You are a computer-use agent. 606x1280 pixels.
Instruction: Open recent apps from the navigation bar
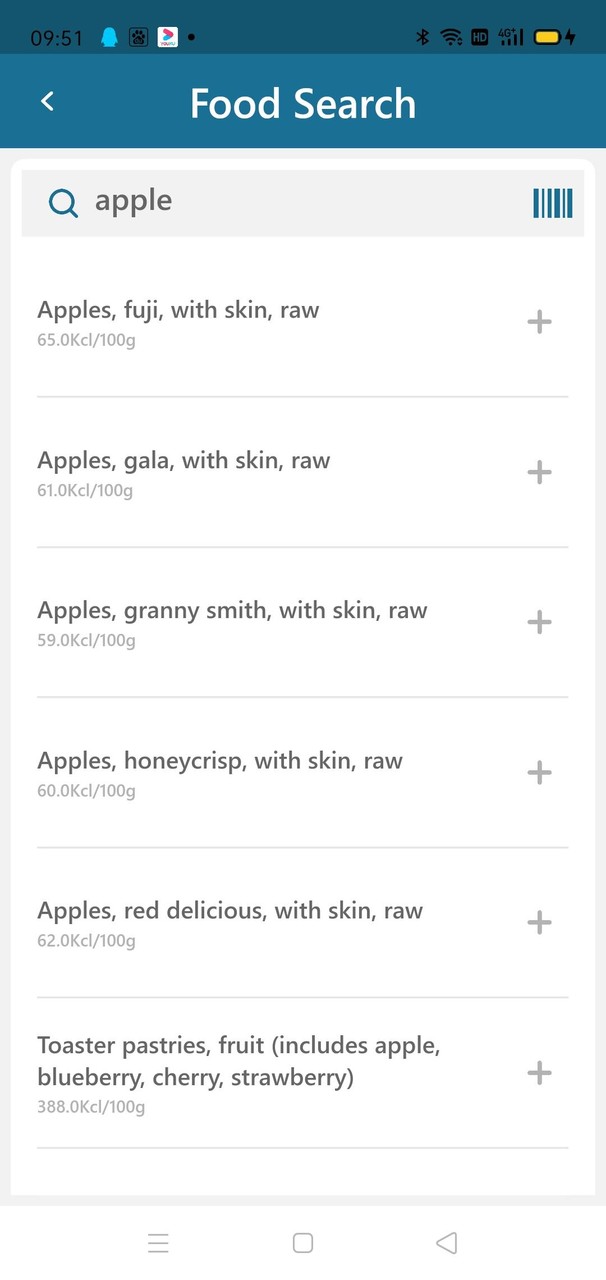pyautogui.click(x=159, y=1242)
